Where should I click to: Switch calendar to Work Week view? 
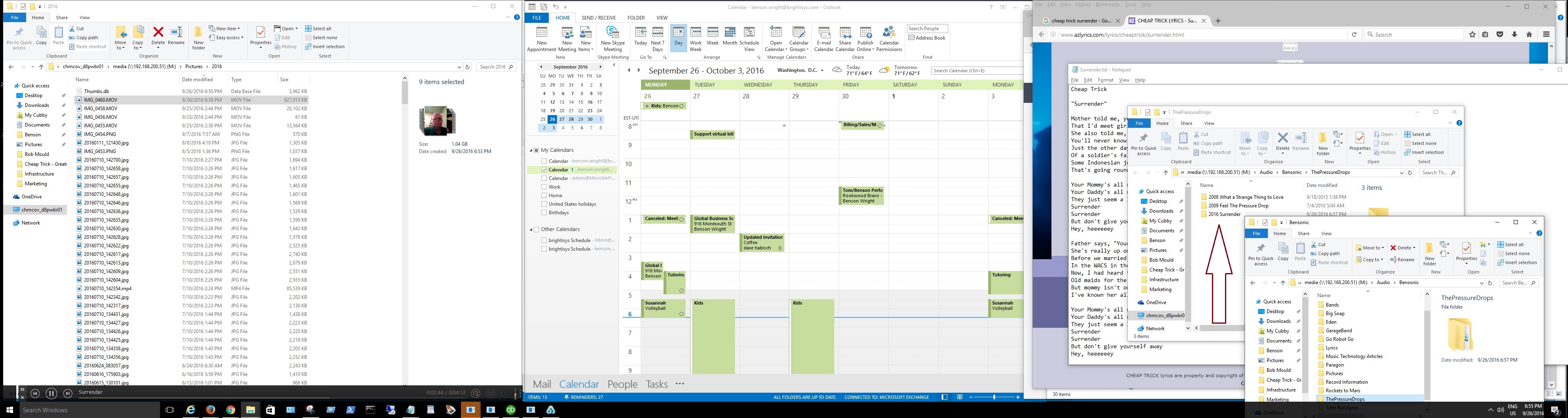[x=695, y=38]
